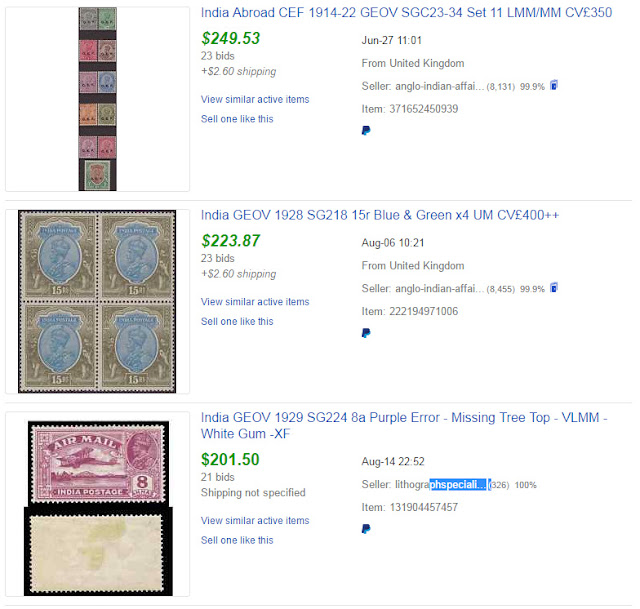Click "Sell one like this" under the $223.87 item

pos(237,322)
